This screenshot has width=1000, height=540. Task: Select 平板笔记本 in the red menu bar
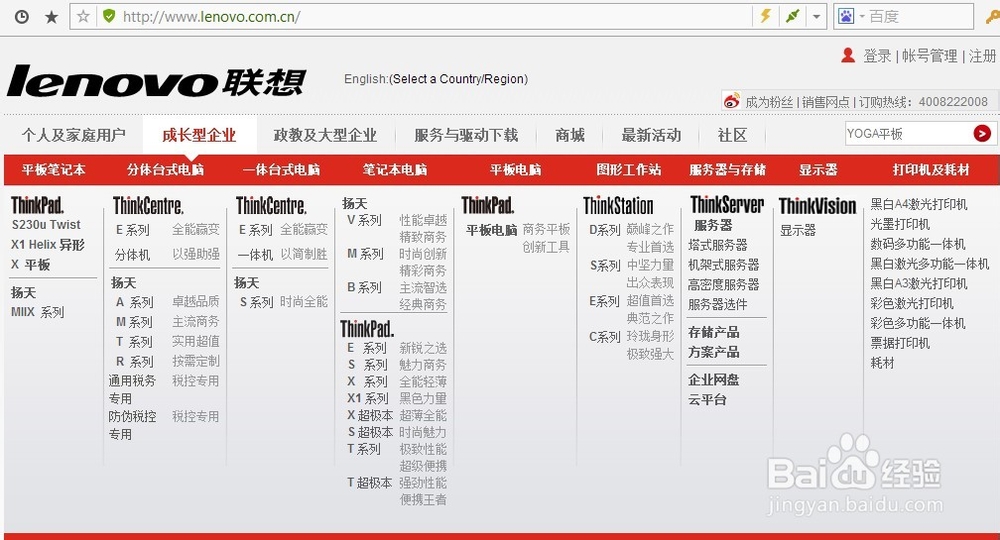point(54,170)
